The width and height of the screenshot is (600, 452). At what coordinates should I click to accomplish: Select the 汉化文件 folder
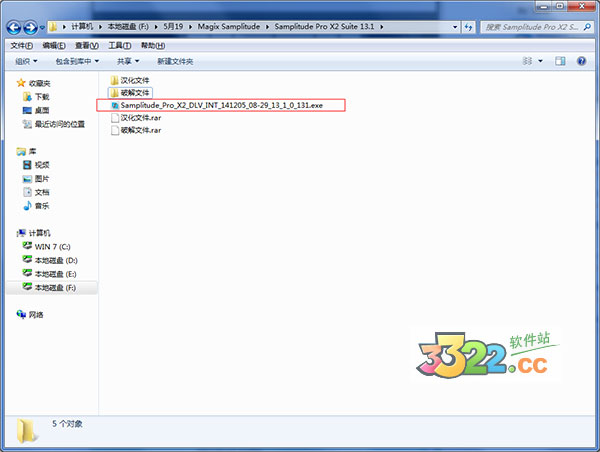pos(135,80)
